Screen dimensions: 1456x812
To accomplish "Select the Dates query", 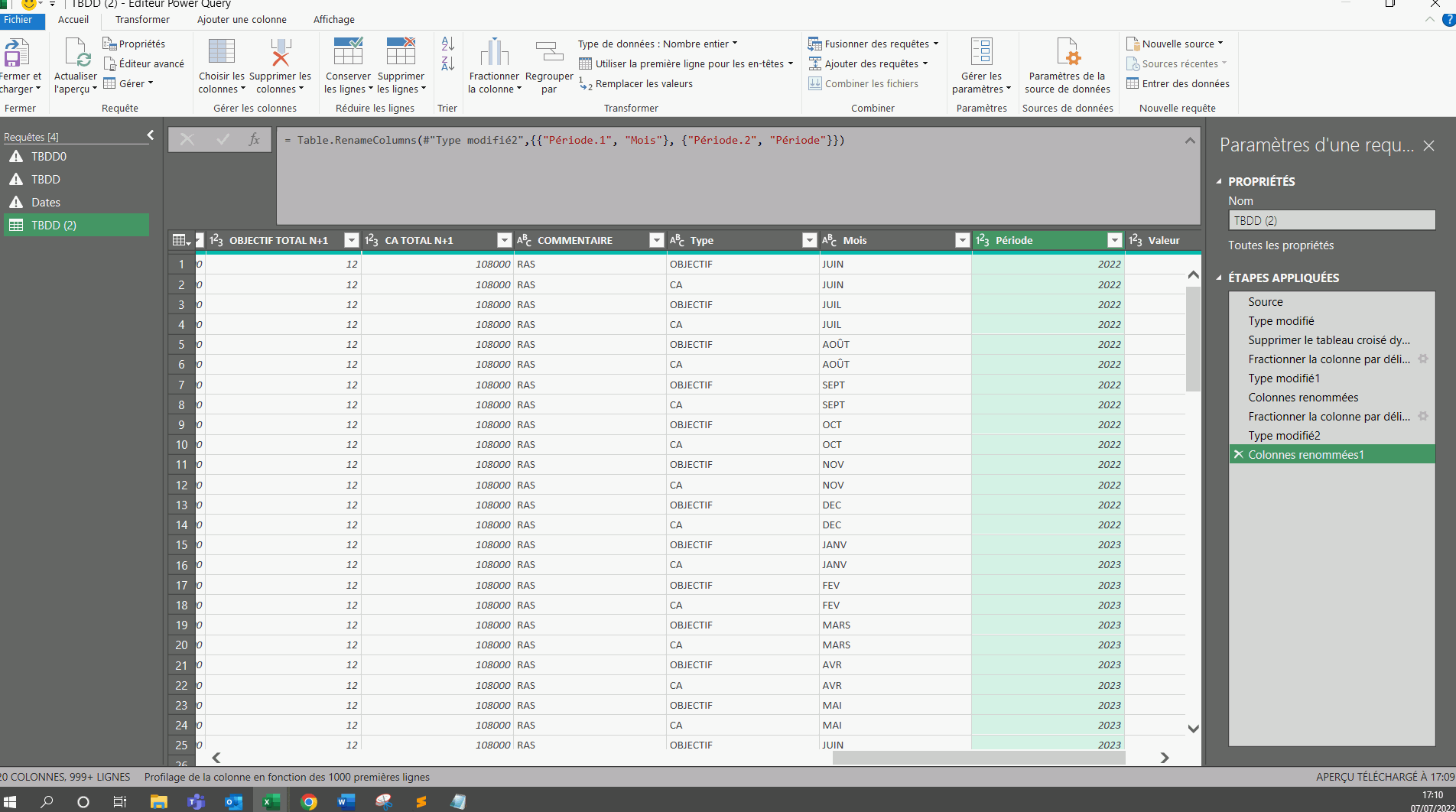I will (x=46, y=203).
